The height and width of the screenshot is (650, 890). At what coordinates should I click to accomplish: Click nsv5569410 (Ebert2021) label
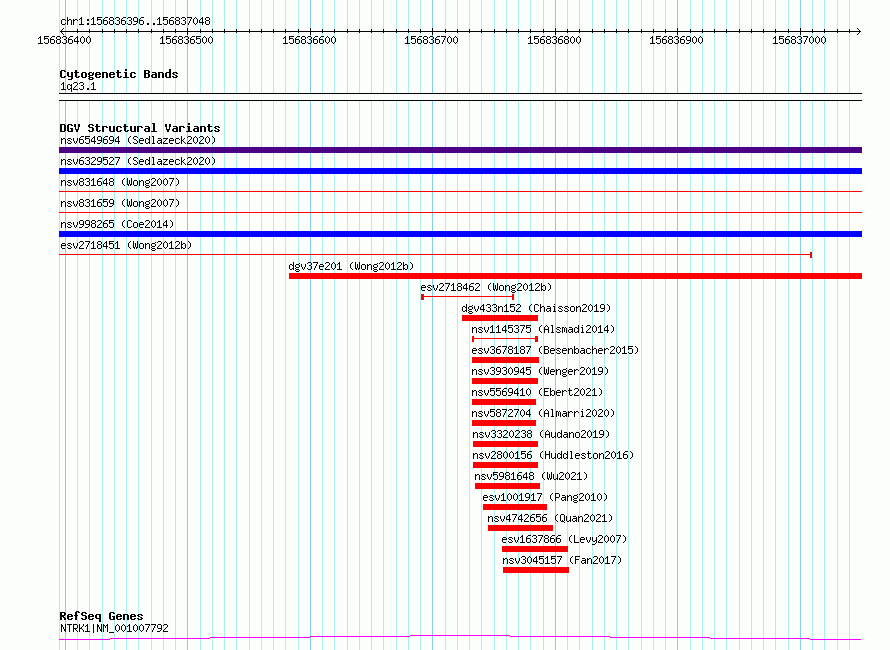[537, 392]
